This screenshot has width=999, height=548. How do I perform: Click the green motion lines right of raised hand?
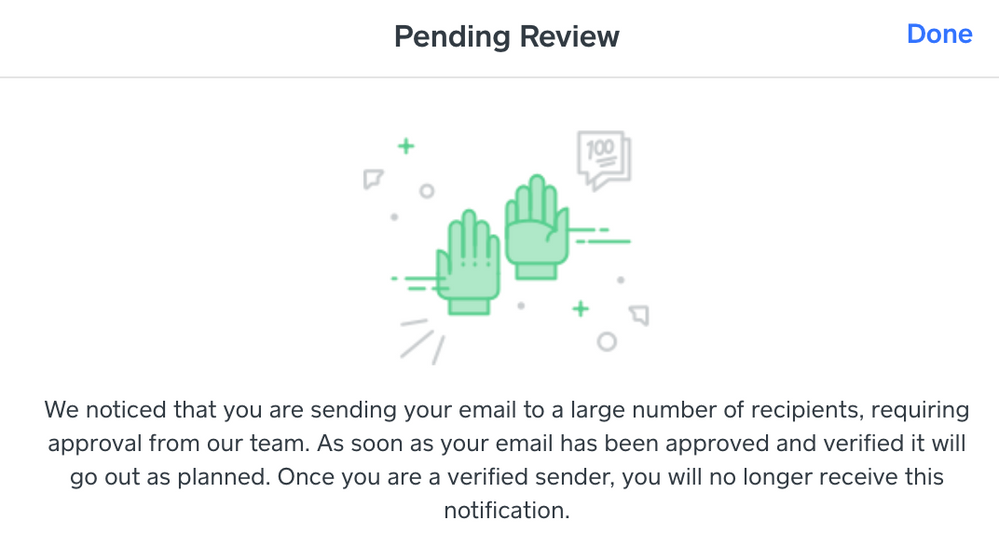pyautogui.click(x=599, y=236)
